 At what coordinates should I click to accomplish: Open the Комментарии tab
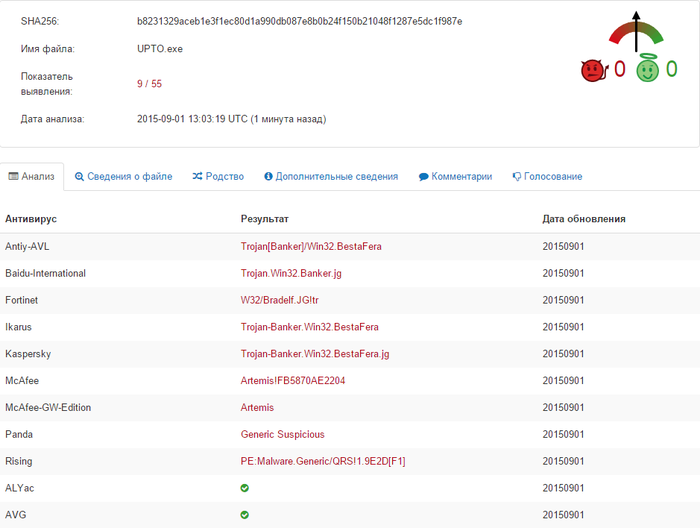[455, 176]
